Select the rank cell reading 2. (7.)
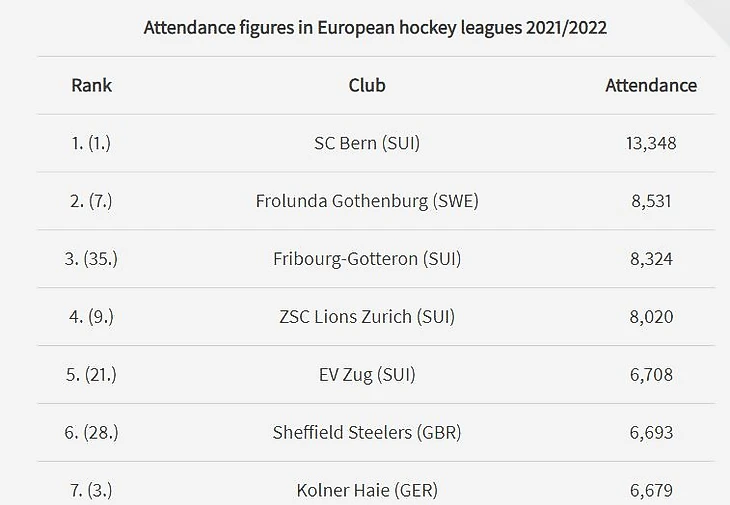 91,201
